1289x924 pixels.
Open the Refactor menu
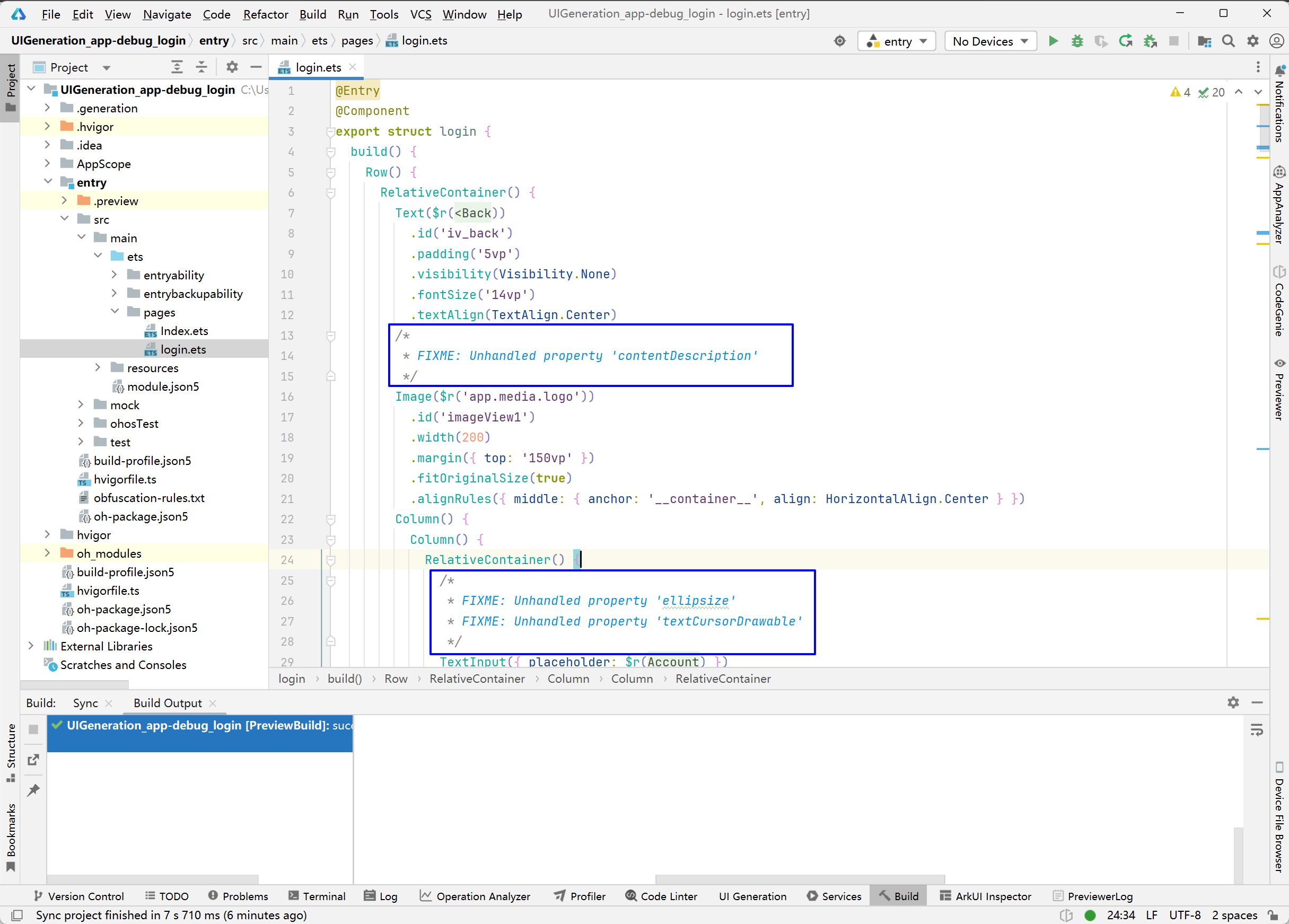(266, 14)
